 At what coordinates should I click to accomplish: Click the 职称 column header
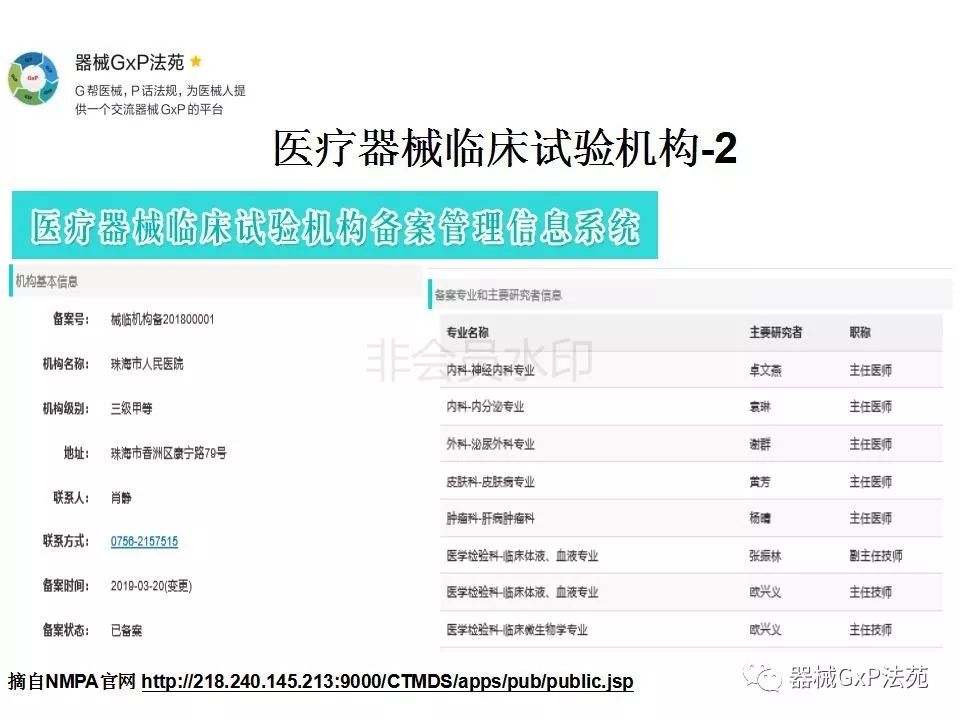pos(859,332)
